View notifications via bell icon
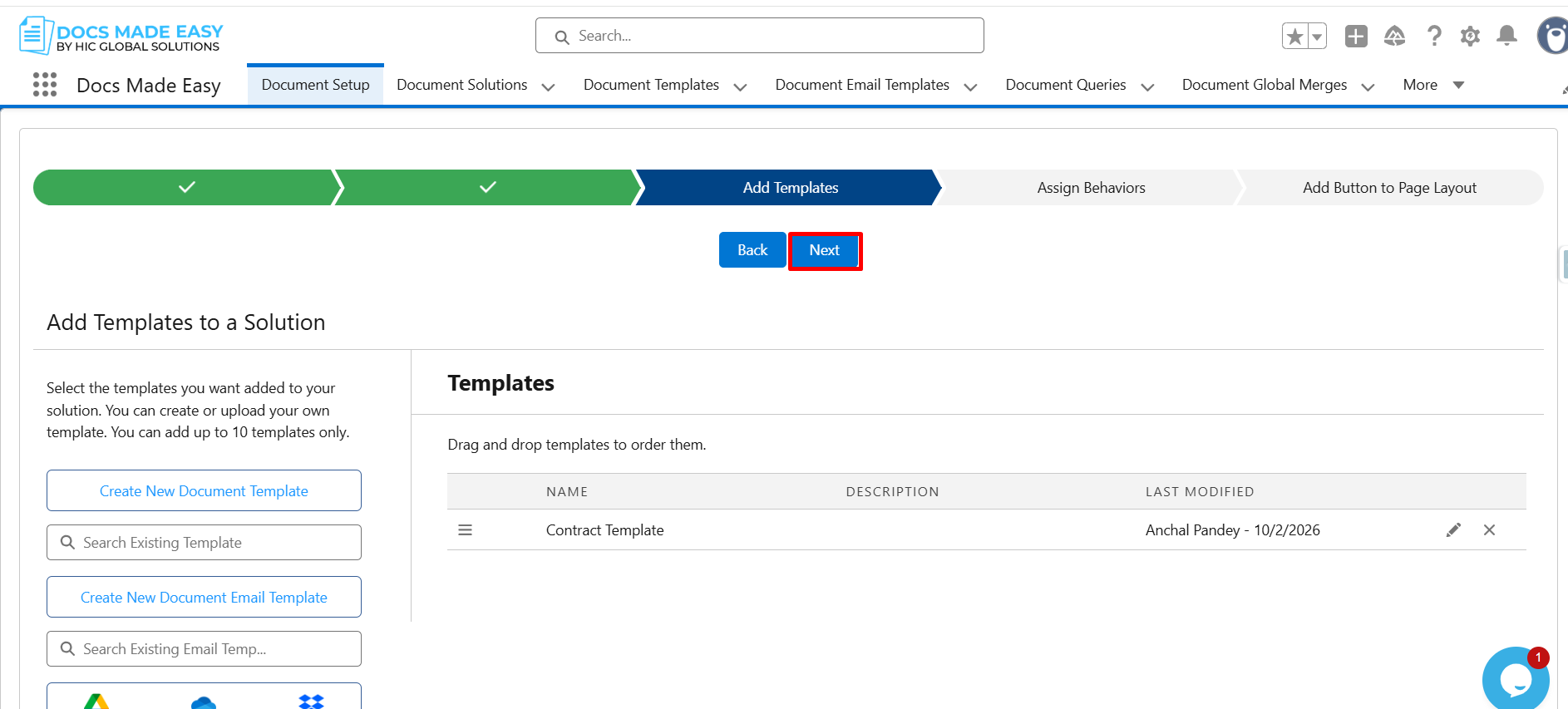Viewport: 1568px width, 709px height. pos(1506,37)
